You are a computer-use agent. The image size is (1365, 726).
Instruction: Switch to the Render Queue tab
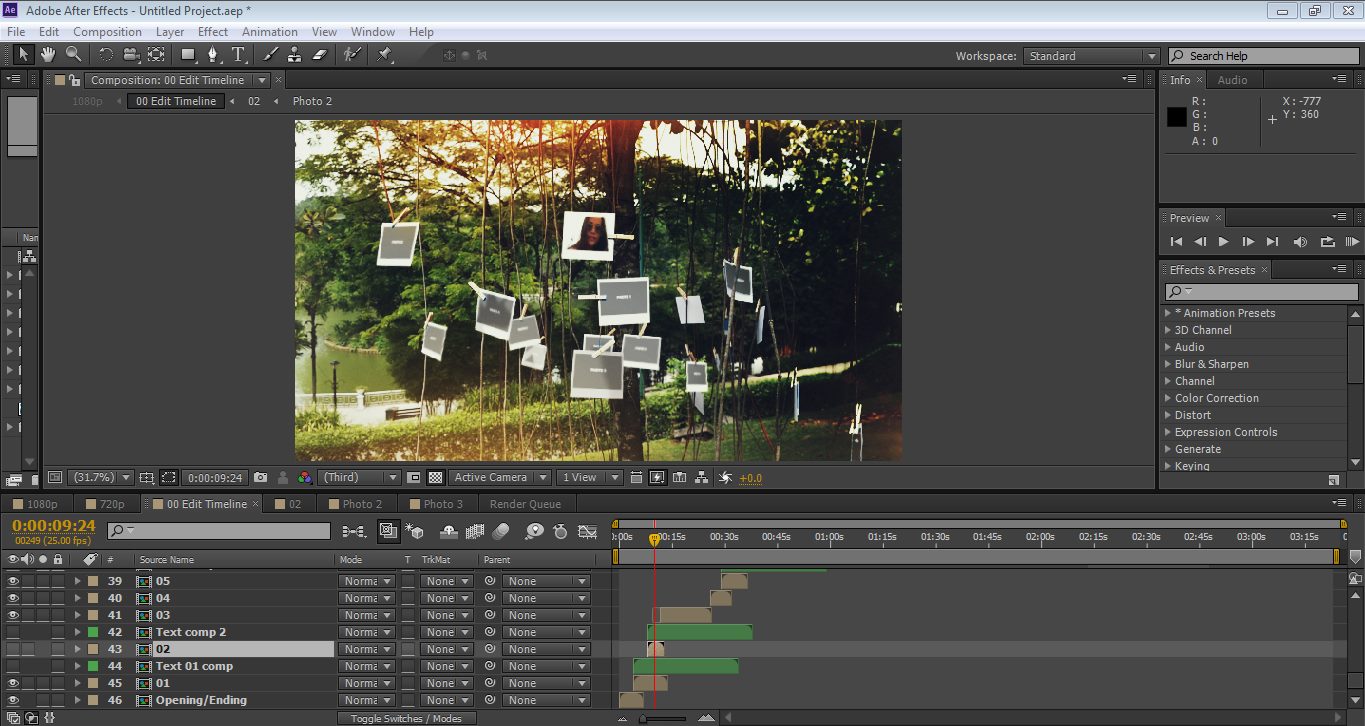click(525, 504)
